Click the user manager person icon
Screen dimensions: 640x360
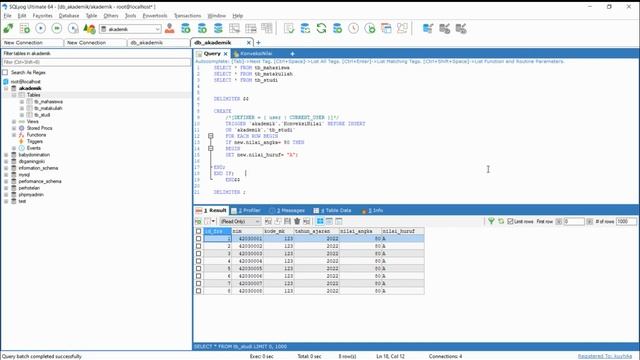[170, 28]
